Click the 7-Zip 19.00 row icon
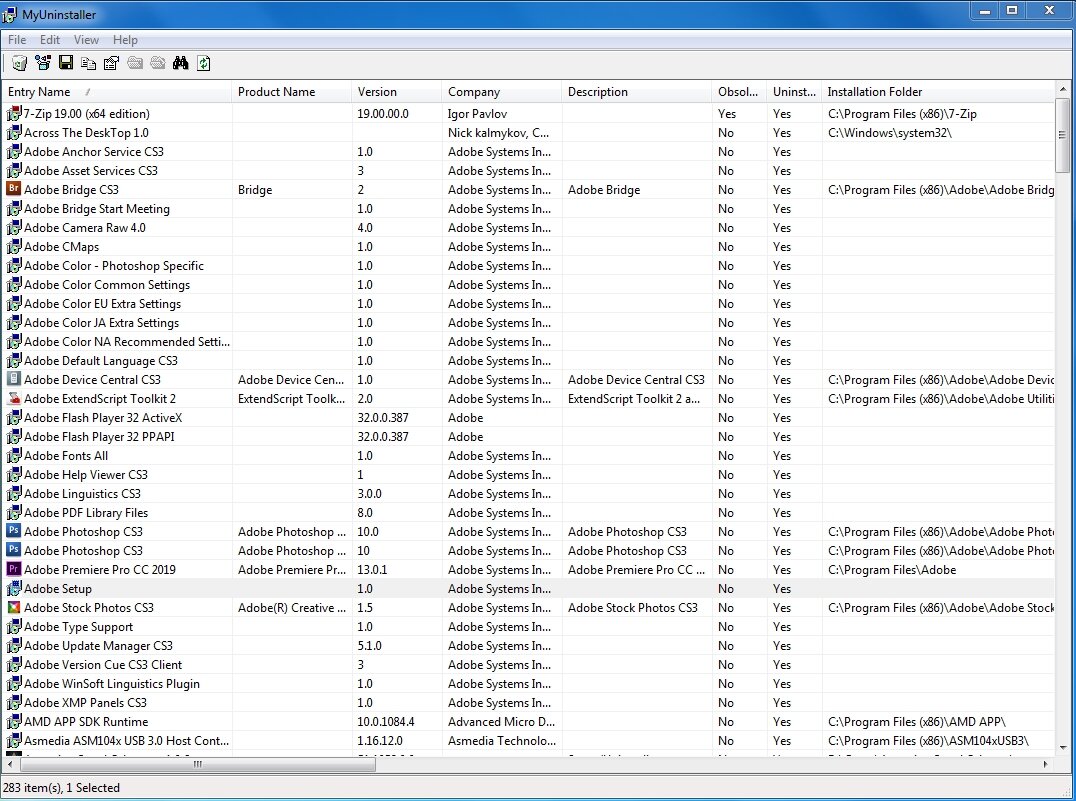Viewport: 1076px width, 801px height. pyautogui.click(x=14, y=113)
